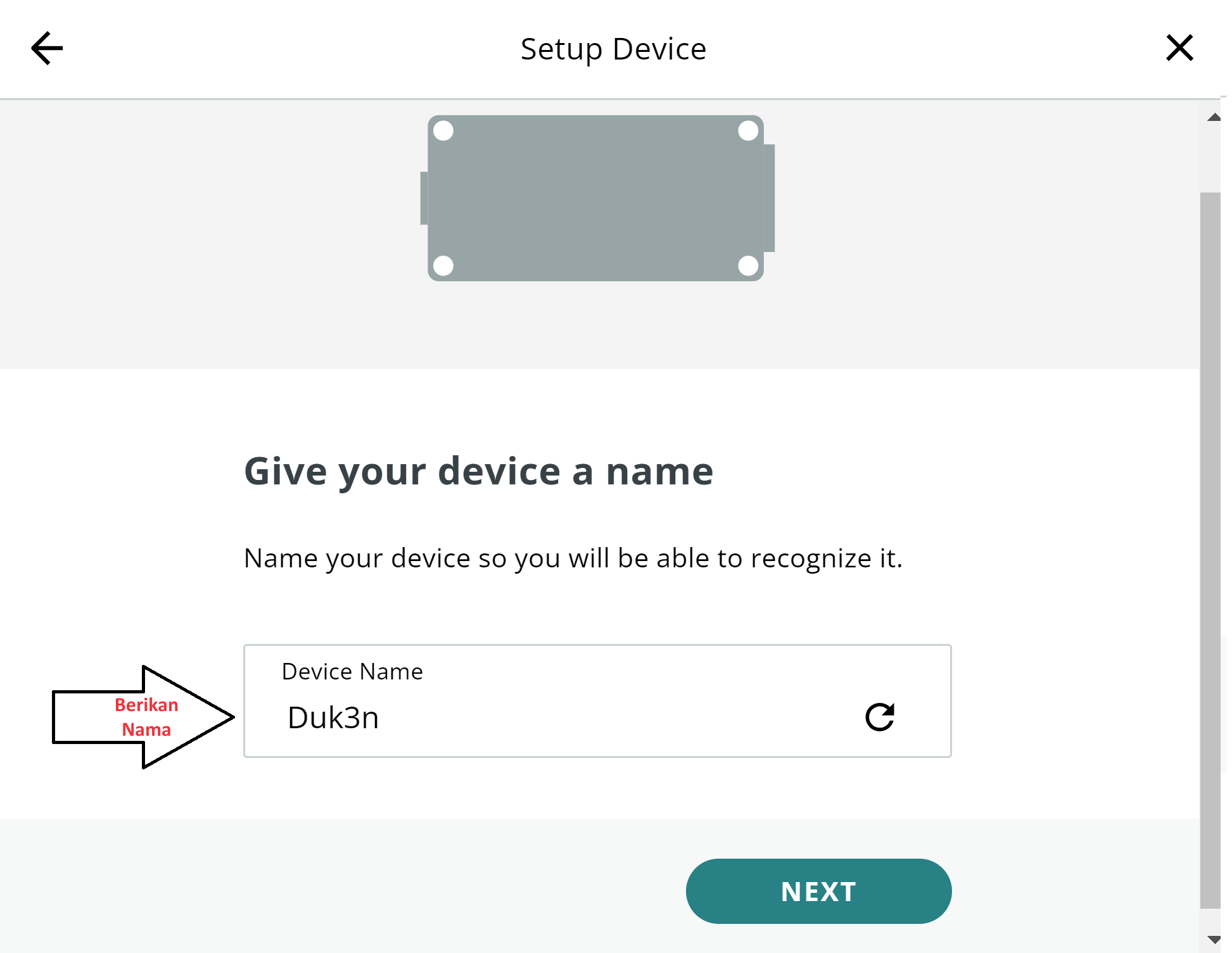1232x953 pixels.
Task: Click the "Name your device" description text
Action: coord(573,559)
